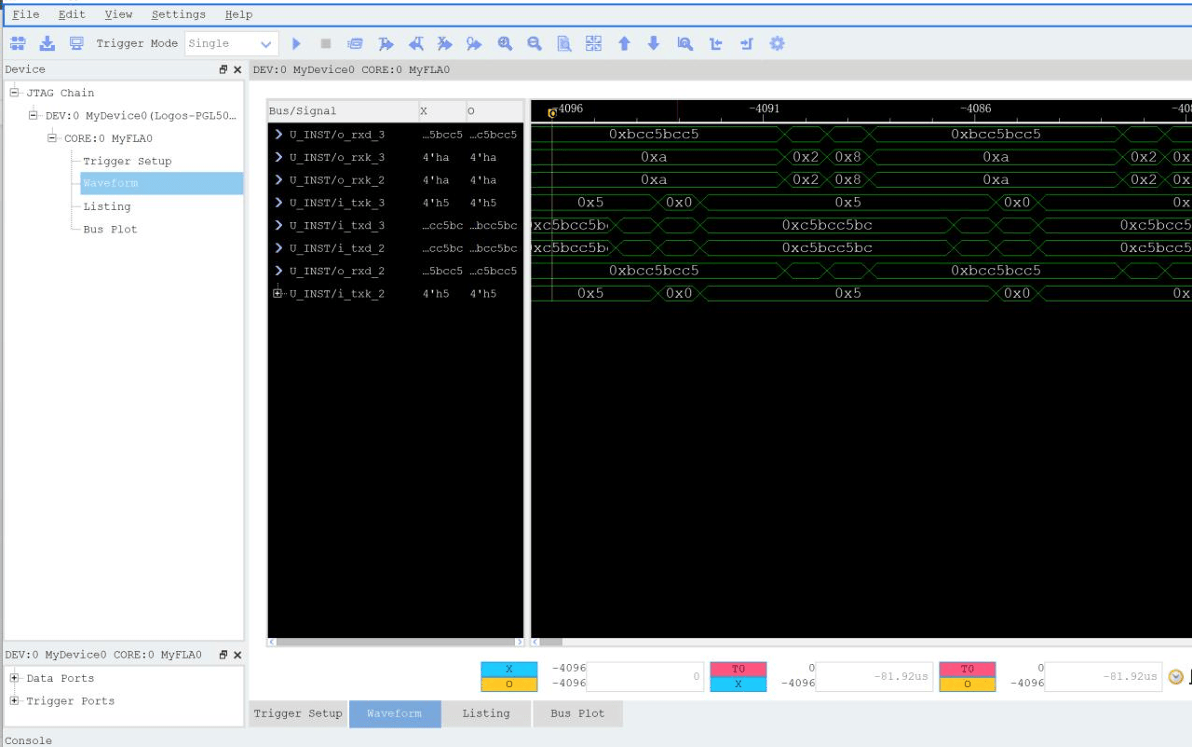Click the blue X cursor color swatch
The image size is (1192, 749).
tap(509, 669)
